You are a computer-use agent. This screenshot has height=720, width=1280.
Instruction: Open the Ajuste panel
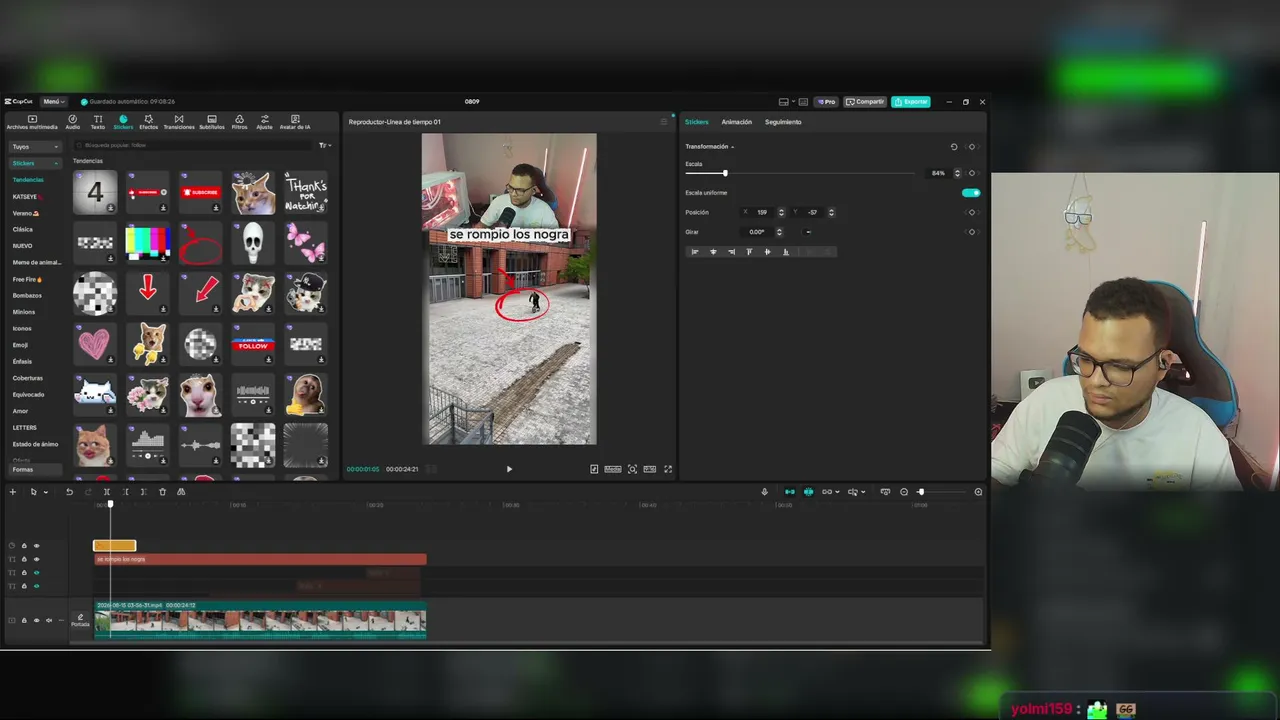click(x=265, y=122)
